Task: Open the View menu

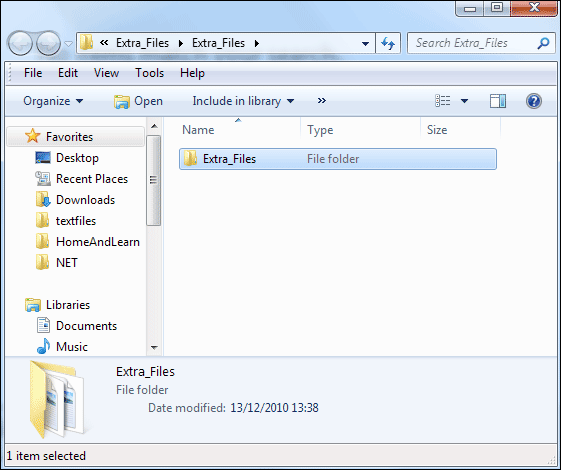Action: [x=106, y=73]
